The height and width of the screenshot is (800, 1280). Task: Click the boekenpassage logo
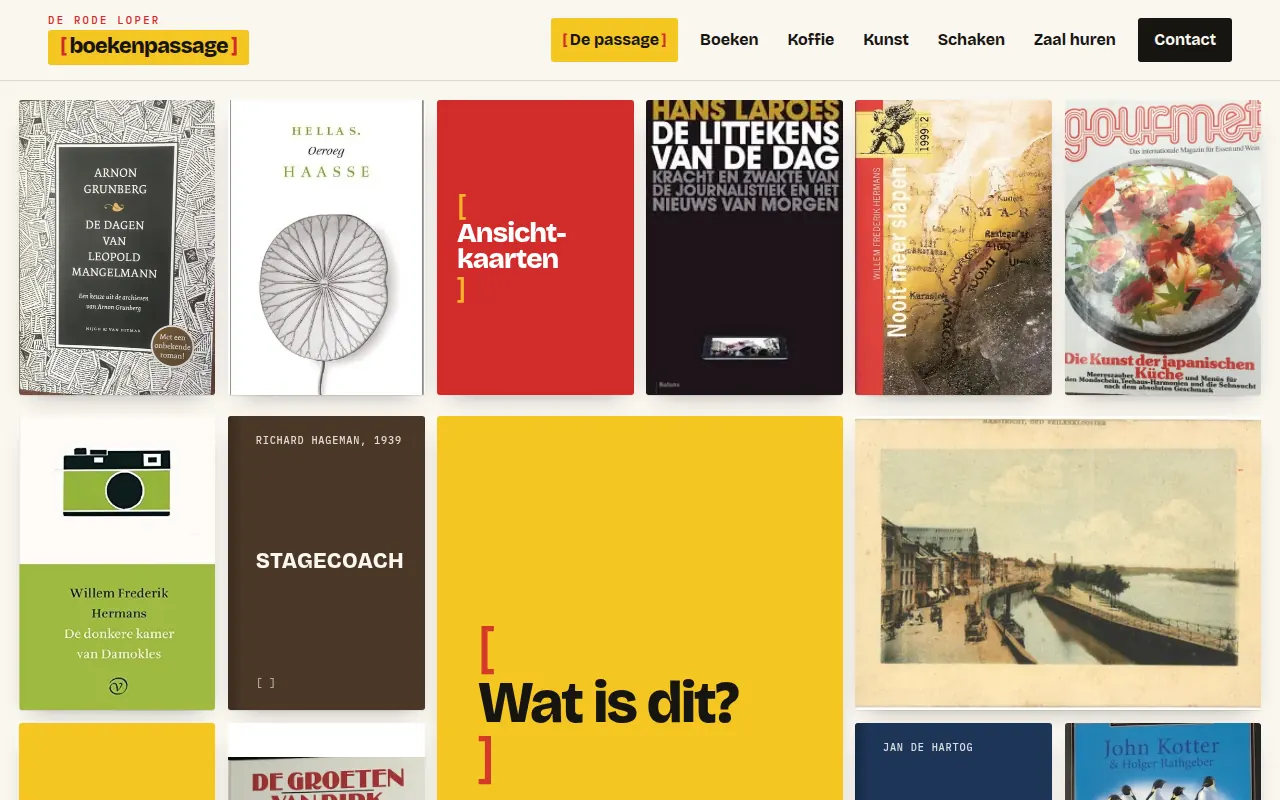pyautogui.click(x=148, y=47)
